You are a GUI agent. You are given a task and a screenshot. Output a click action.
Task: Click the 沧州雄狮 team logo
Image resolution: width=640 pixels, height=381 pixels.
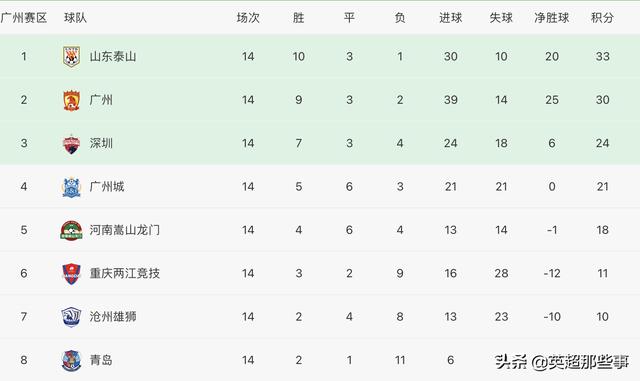pos(71,317)
